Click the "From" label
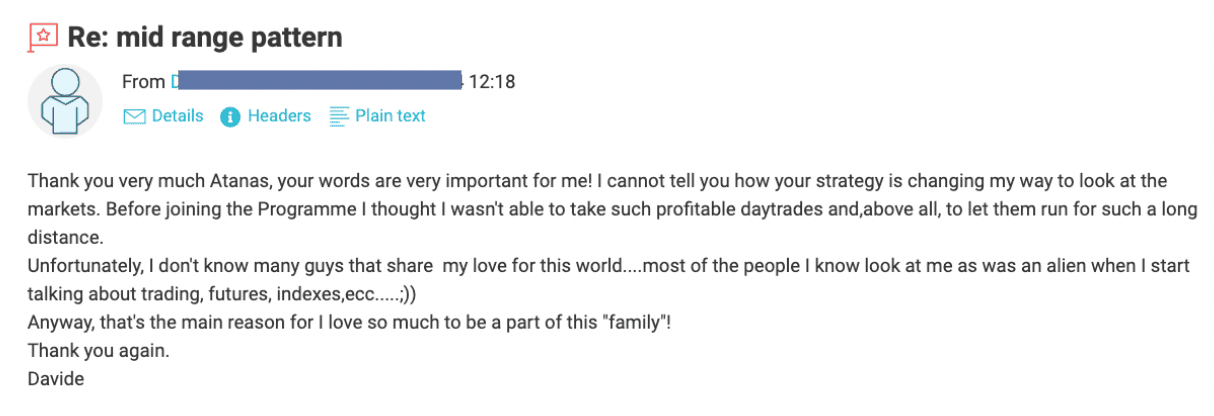This screenshot has width=1214, height=416. [143, 82]
